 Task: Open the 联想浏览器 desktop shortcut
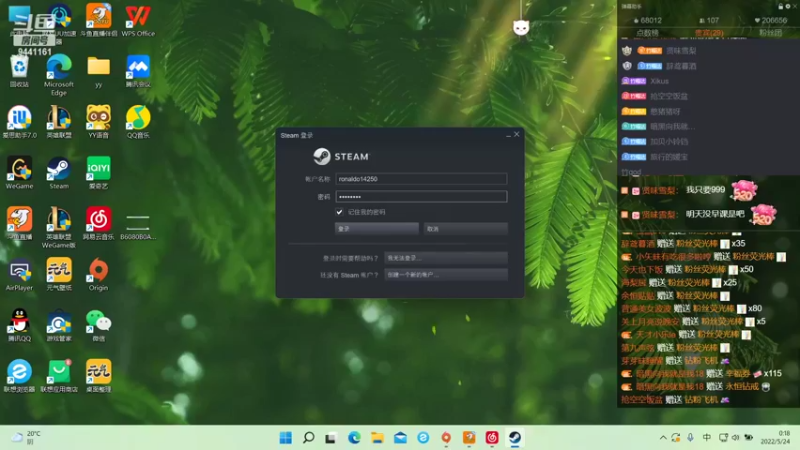tap(19, 376)
